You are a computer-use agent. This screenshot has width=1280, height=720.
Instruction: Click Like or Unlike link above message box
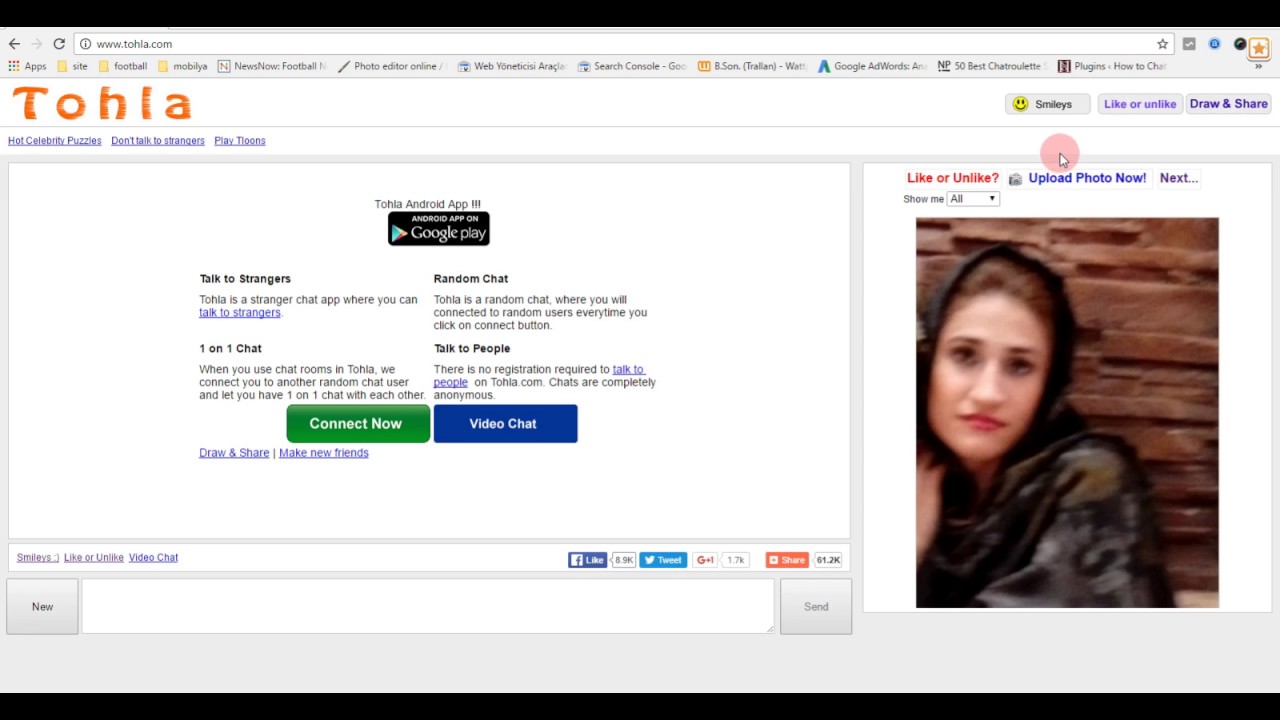[94, 558]
